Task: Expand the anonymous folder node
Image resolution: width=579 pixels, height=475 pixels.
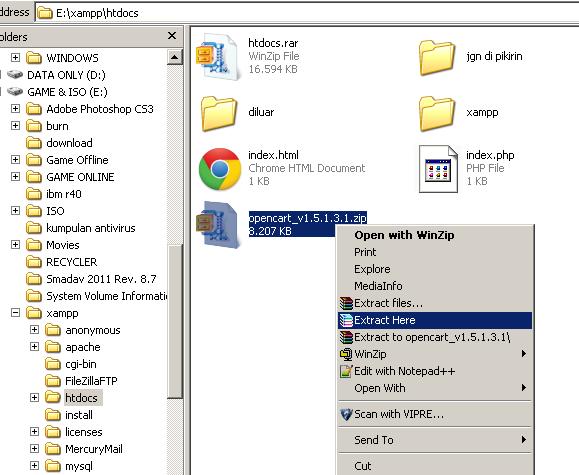Action: 34,329
